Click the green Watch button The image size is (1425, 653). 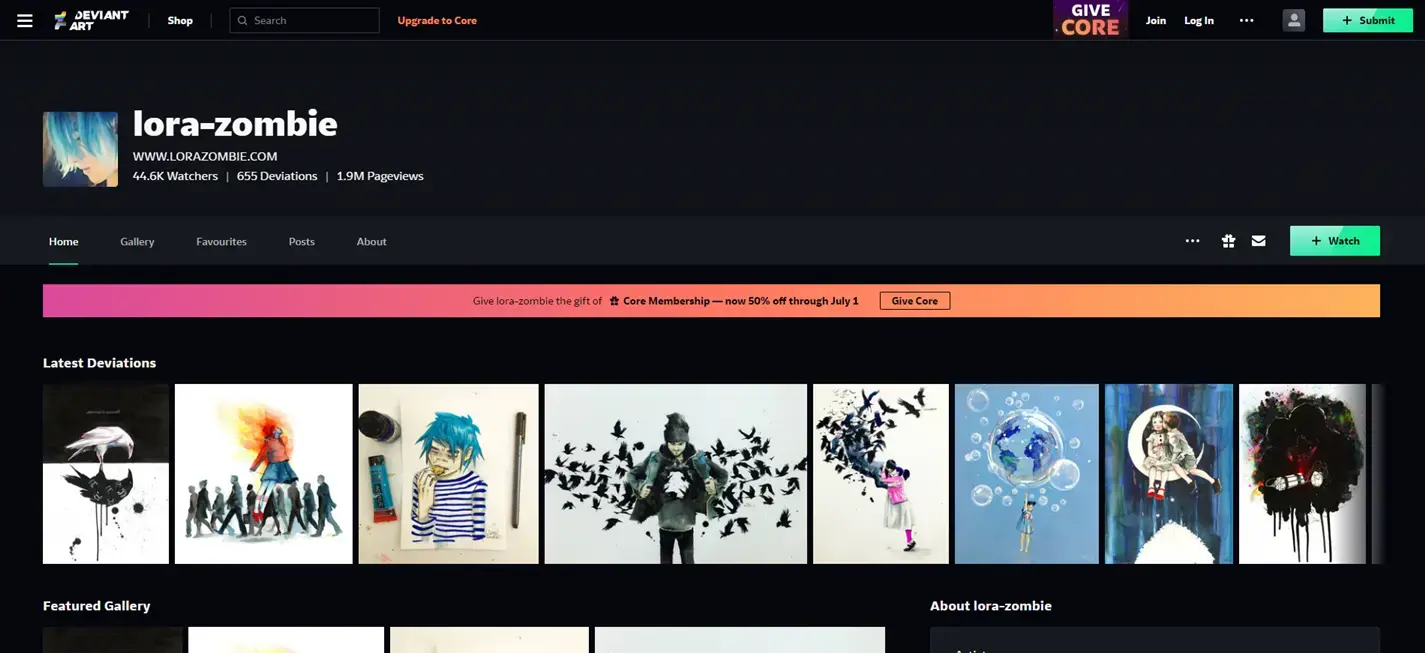[1335, 241]
